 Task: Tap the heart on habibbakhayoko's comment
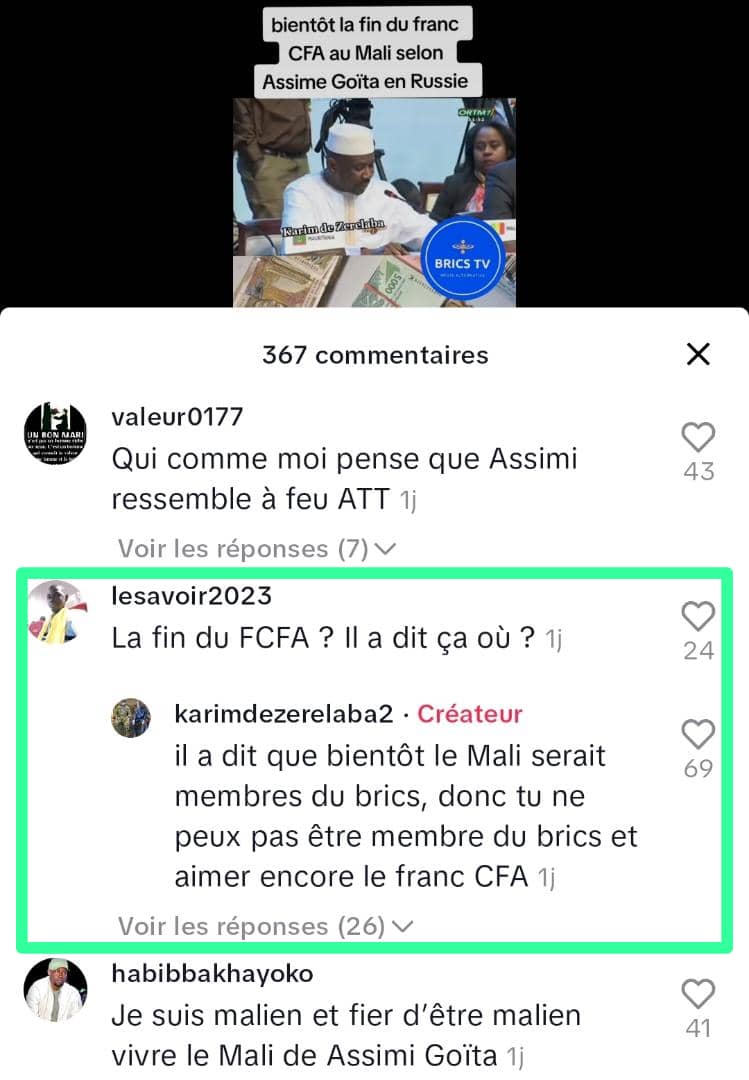pos(698,994)
